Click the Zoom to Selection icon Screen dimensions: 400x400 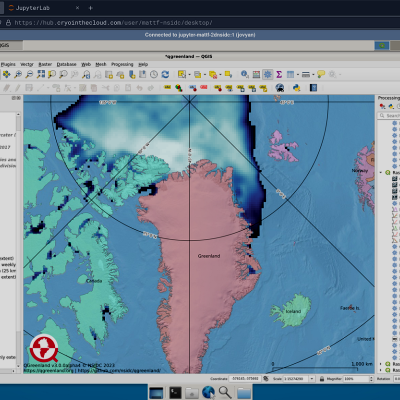52,74
